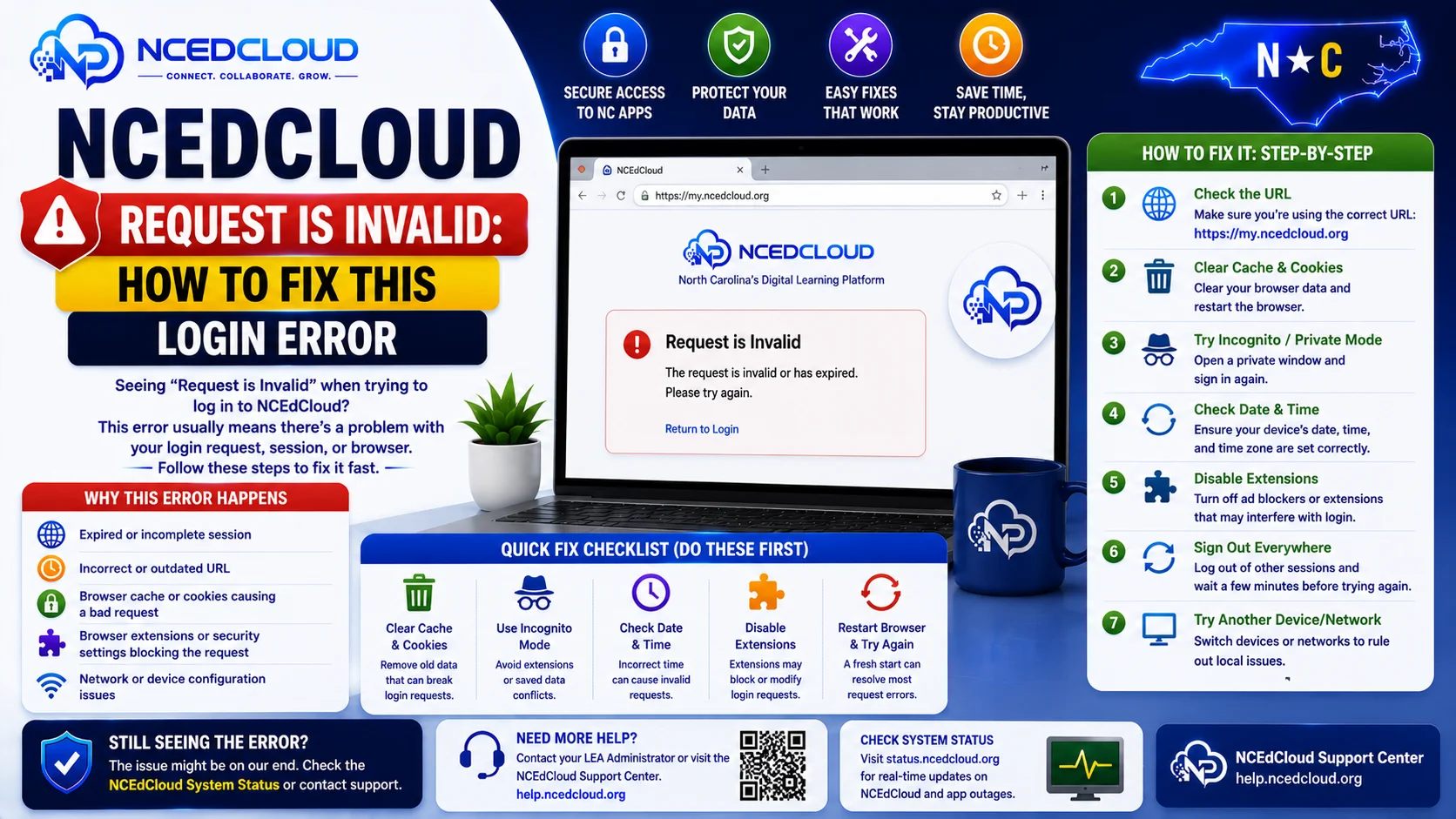Click the blue checkmark shield icon

point(67,762)
